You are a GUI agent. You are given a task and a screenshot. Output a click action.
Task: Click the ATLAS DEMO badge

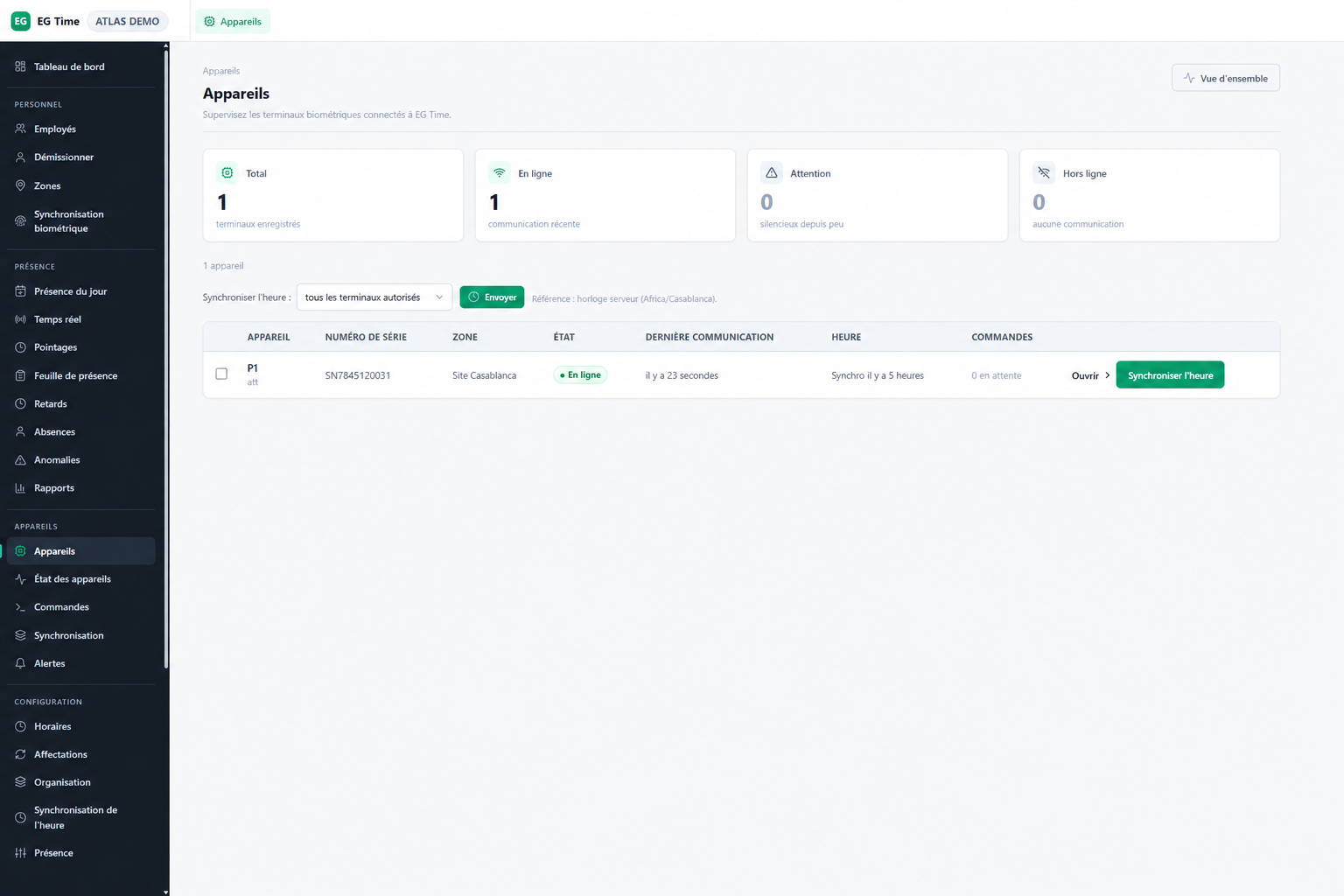tap(127, 21)
